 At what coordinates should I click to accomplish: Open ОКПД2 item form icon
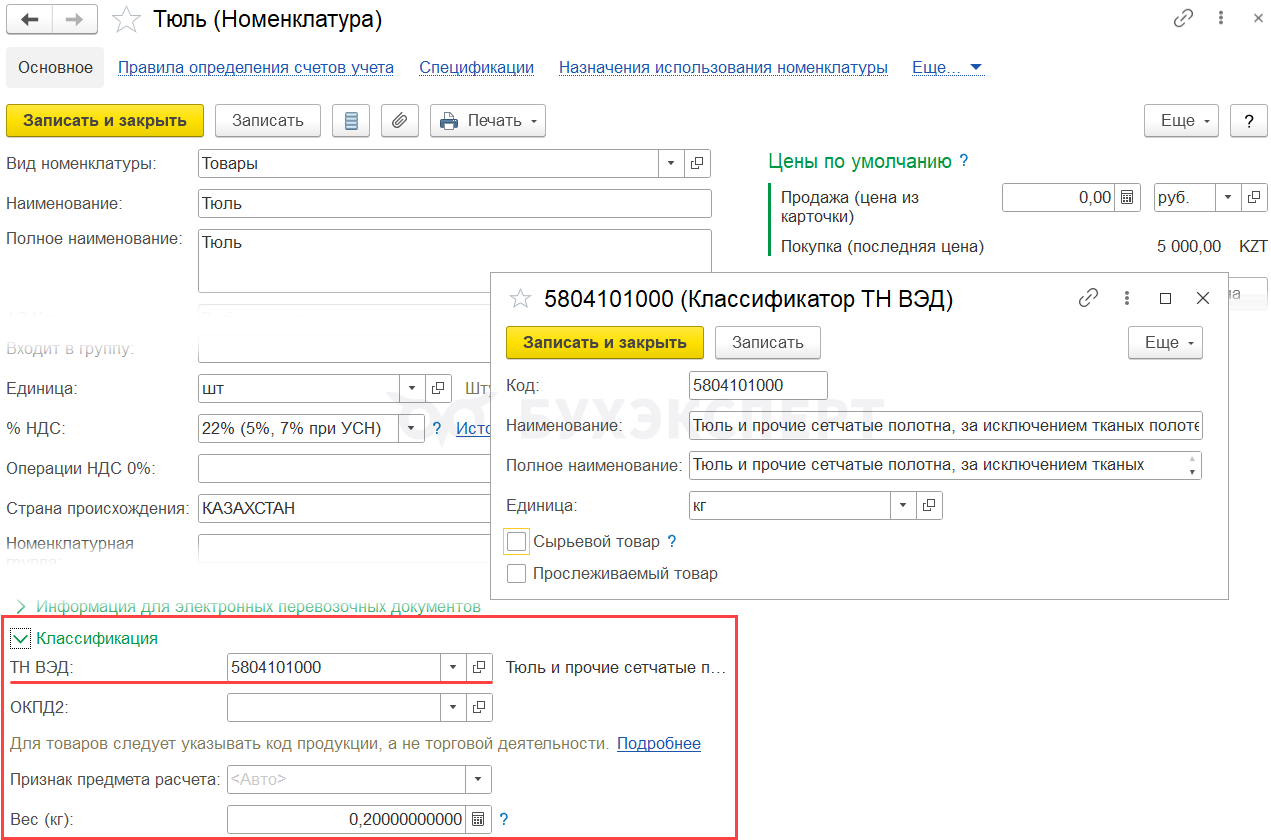click(479, 707)
